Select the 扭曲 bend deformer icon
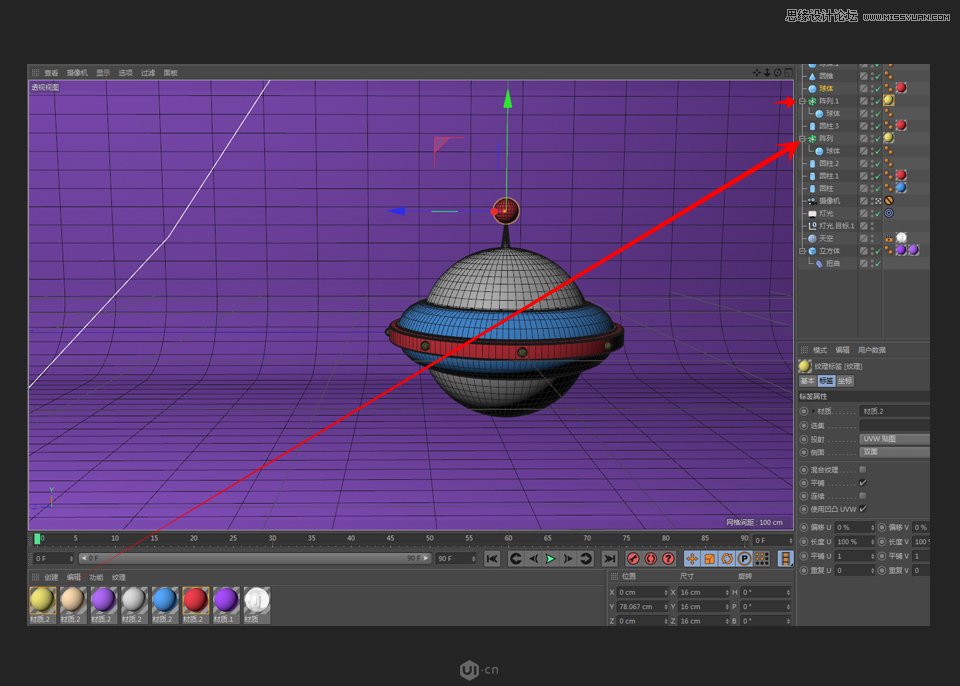This screenshot has height=686, width=960. coord(818,262)
